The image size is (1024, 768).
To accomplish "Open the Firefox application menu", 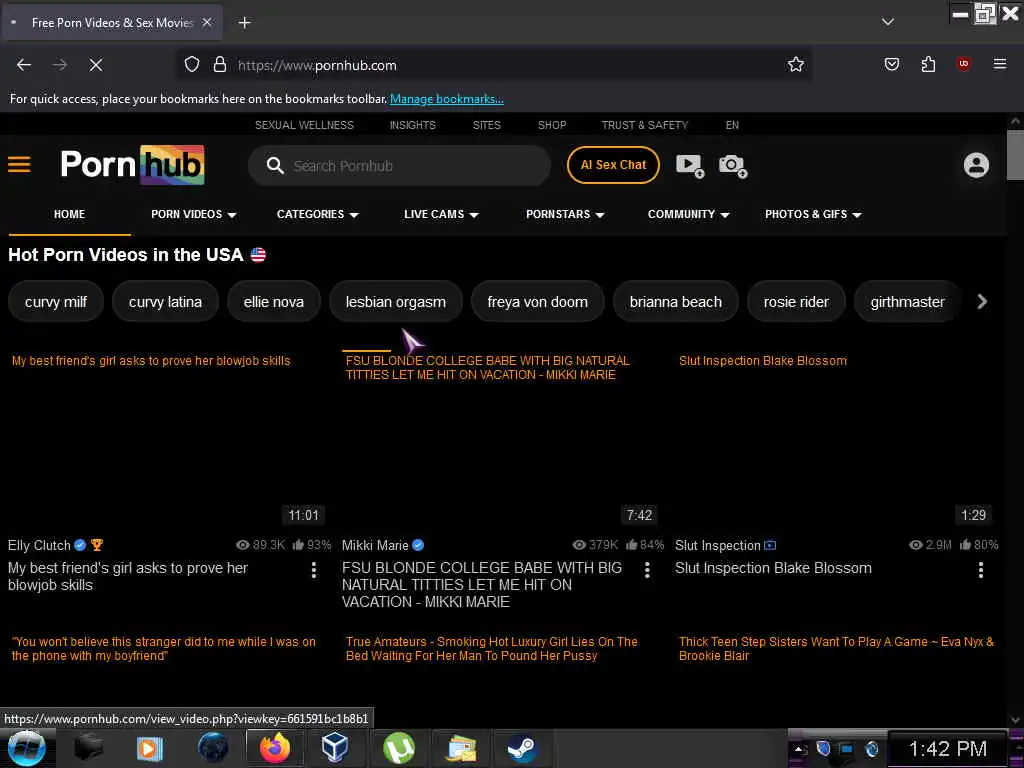I will click(x=999, y=64).
